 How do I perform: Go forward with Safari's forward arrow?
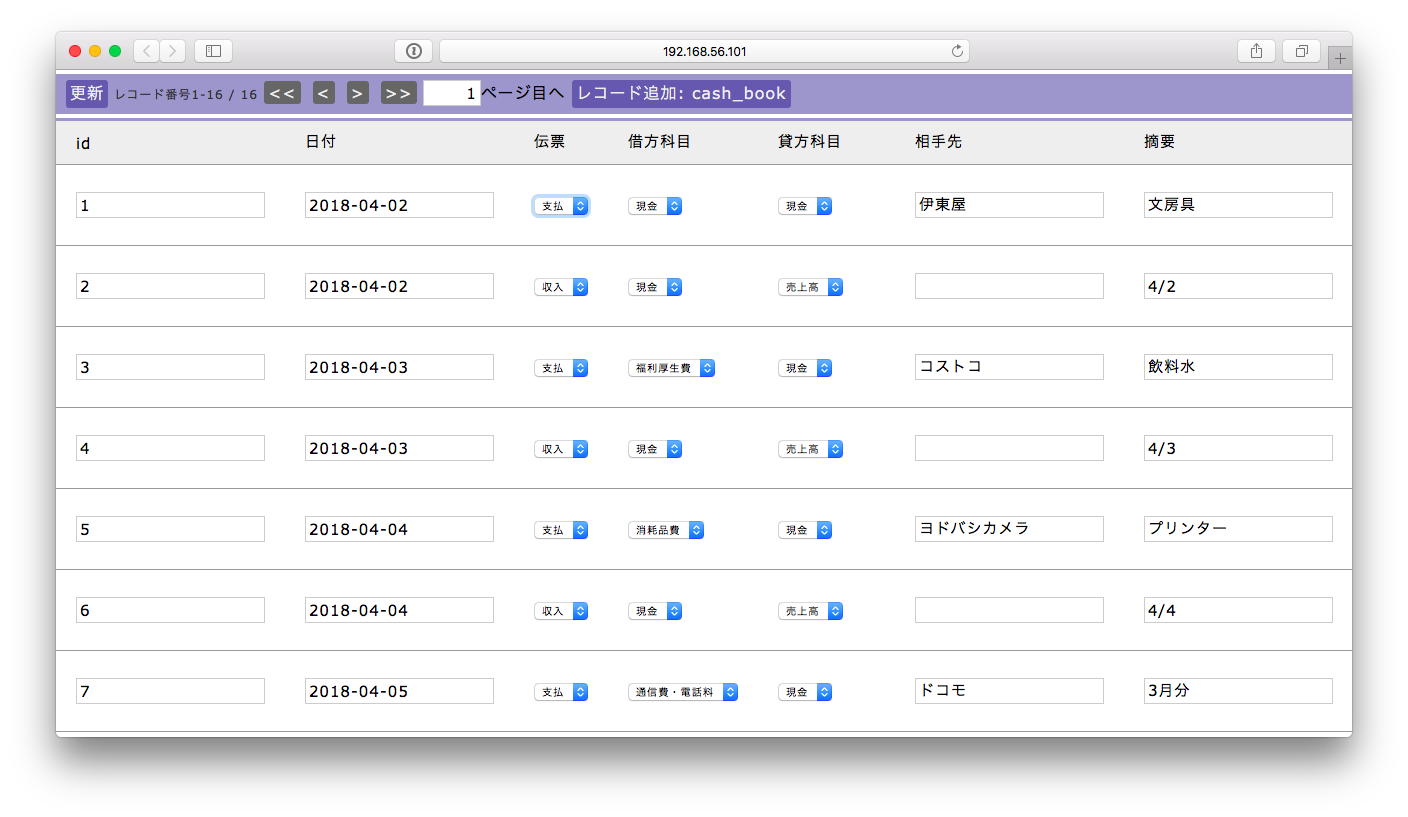tap(172, 51)
